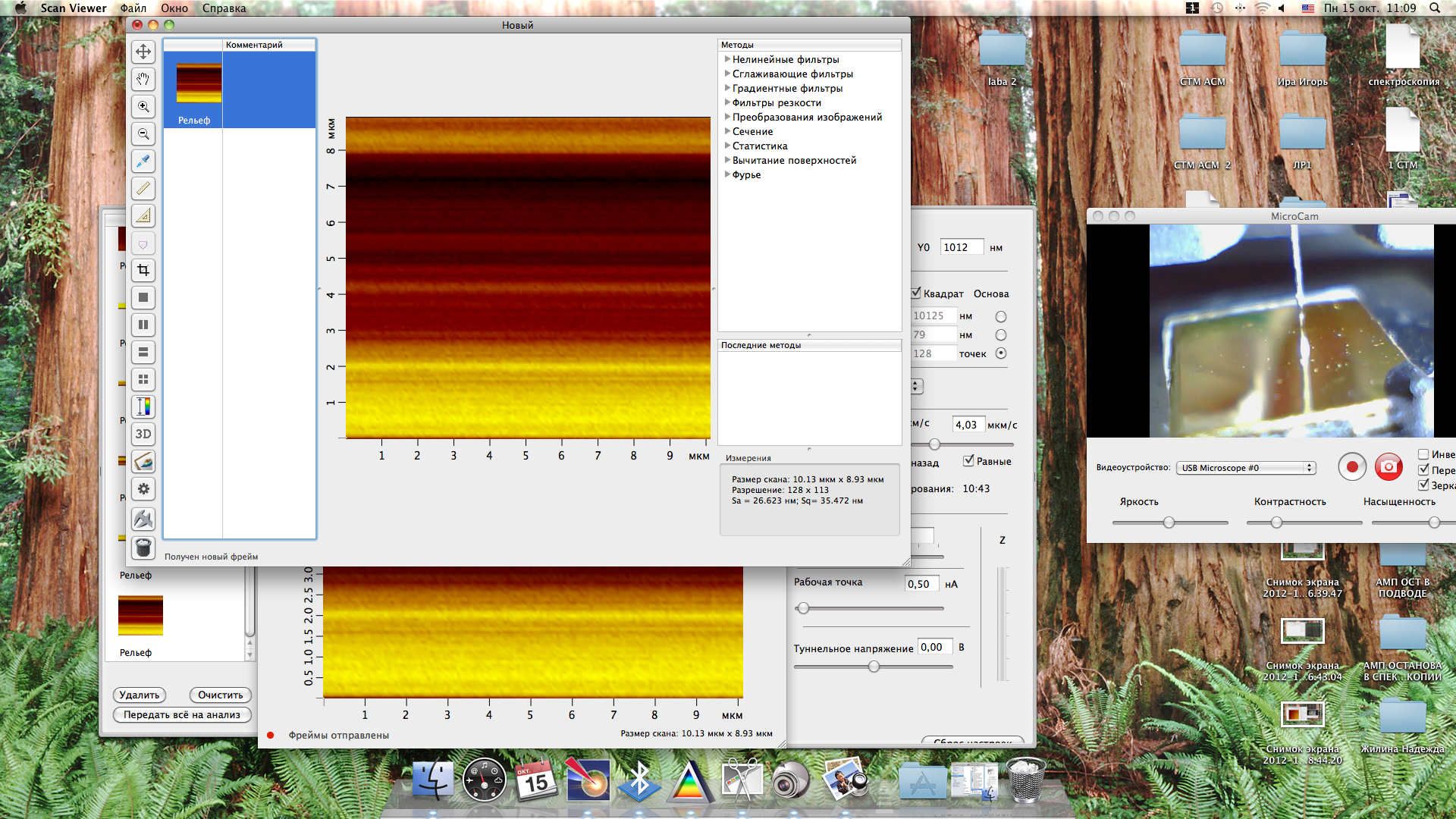
Task: Open the color scale palette tool
Action: pyautogui.click(x=143, y=406)
